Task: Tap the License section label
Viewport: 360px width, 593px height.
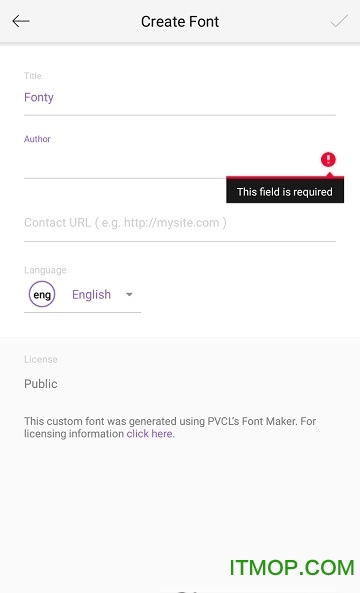Action: (x=40, y=359)
